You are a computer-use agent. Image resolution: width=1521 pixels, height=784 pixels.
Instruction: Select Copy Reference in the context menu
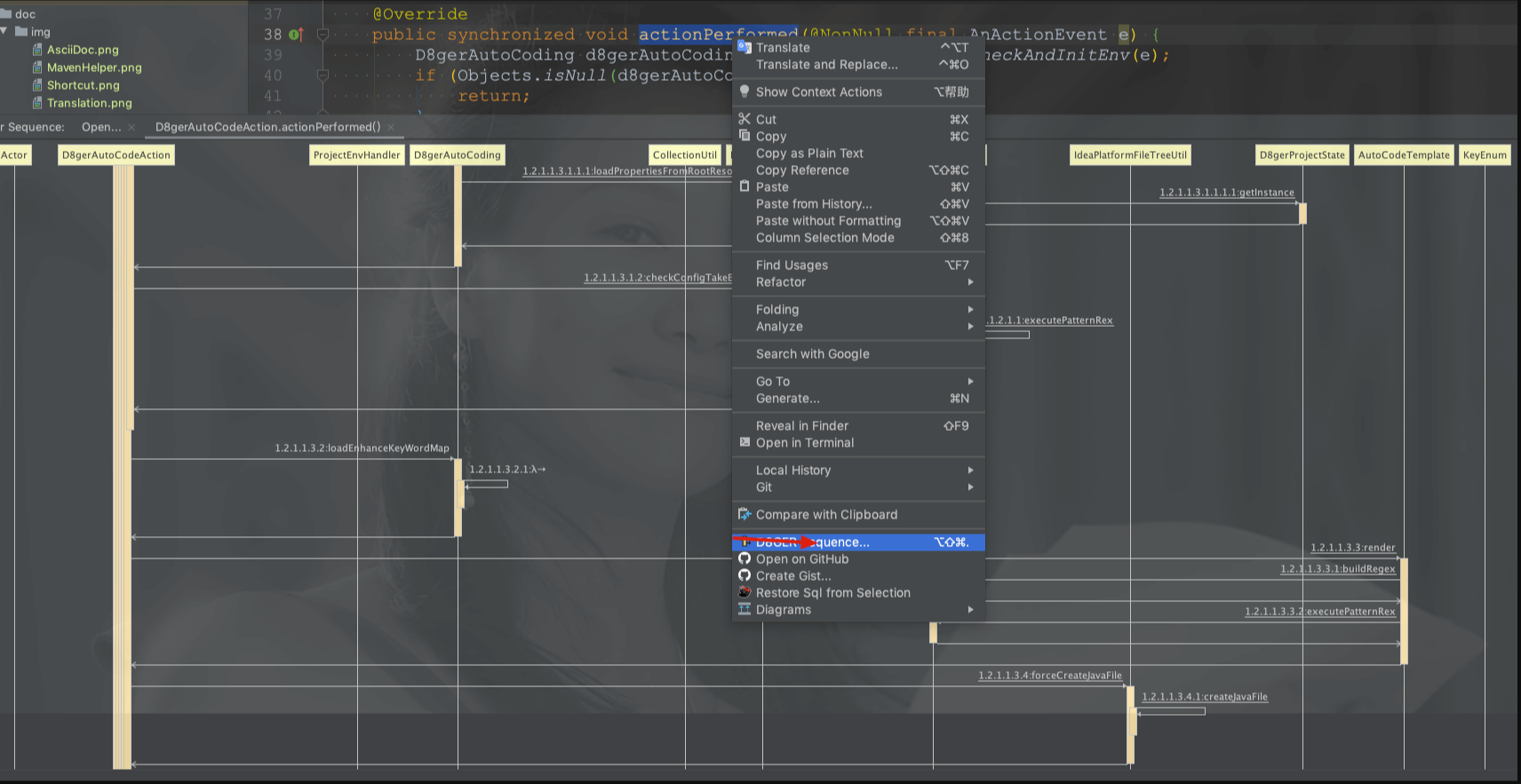(858, 170)
